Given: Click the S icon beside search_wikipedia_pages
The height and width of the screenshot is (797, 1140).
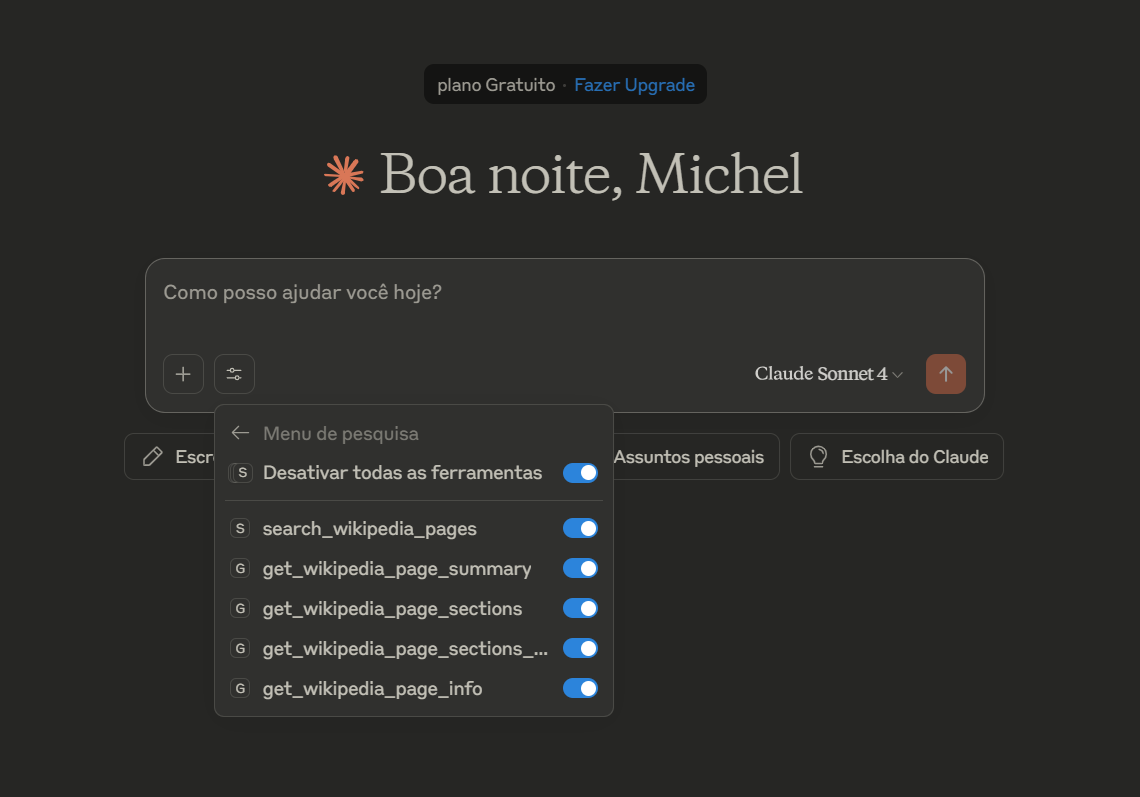Looking at the screenshot, I should pos(240,529).
